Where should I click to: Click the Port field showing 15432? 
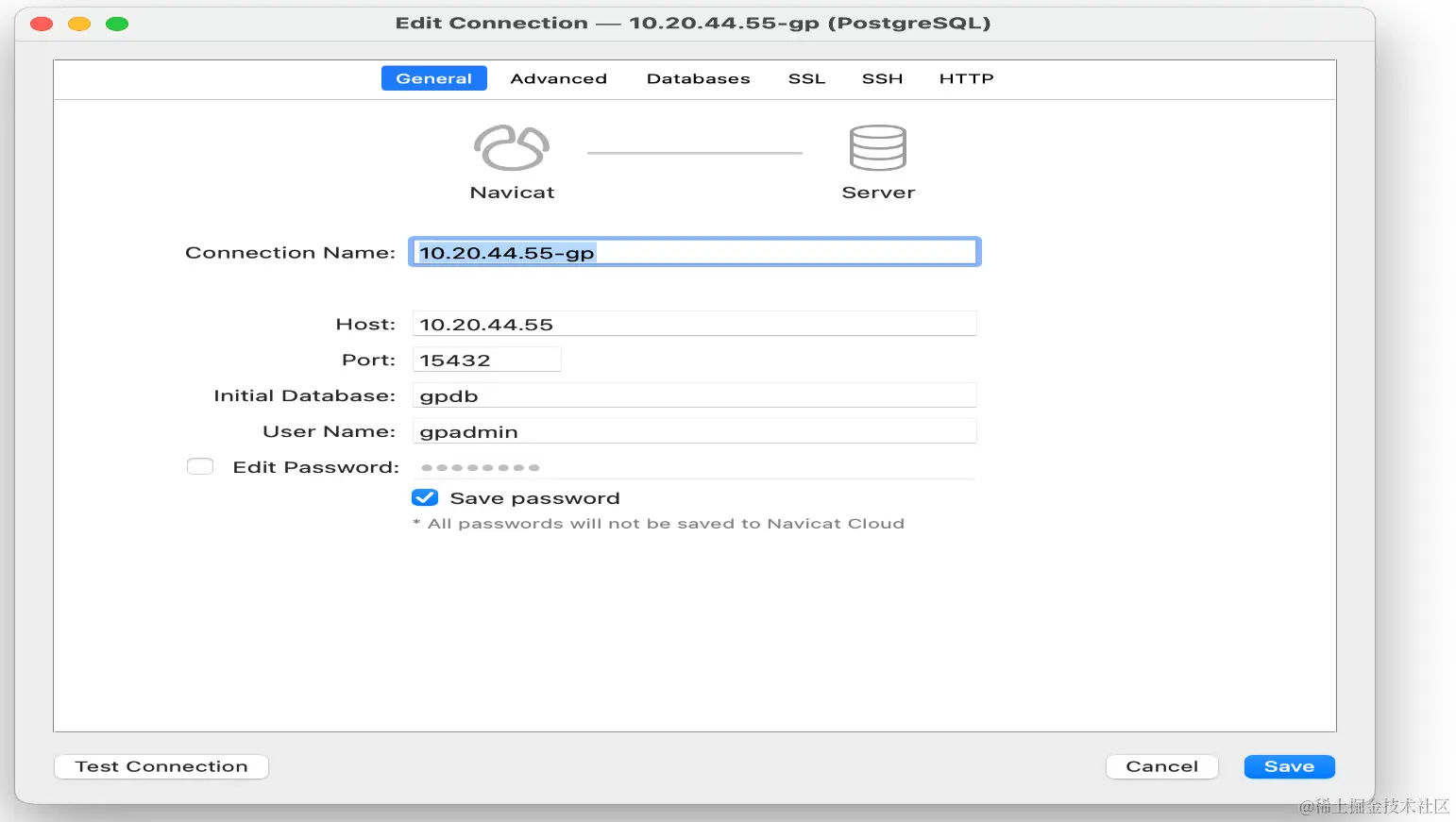pyautogui.click(x=487, y=360)
